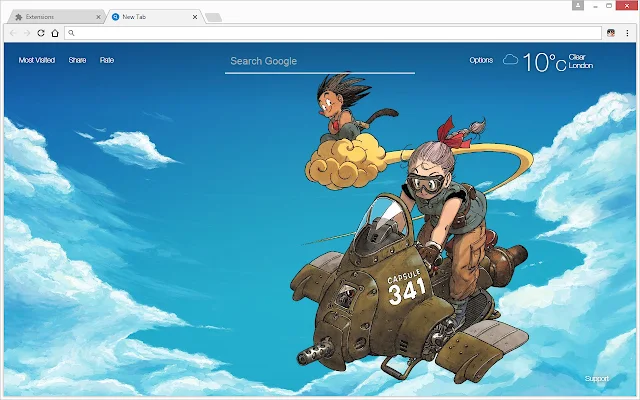
Task: Open a new tab with the blank tab button
Action: click(213, 17)
